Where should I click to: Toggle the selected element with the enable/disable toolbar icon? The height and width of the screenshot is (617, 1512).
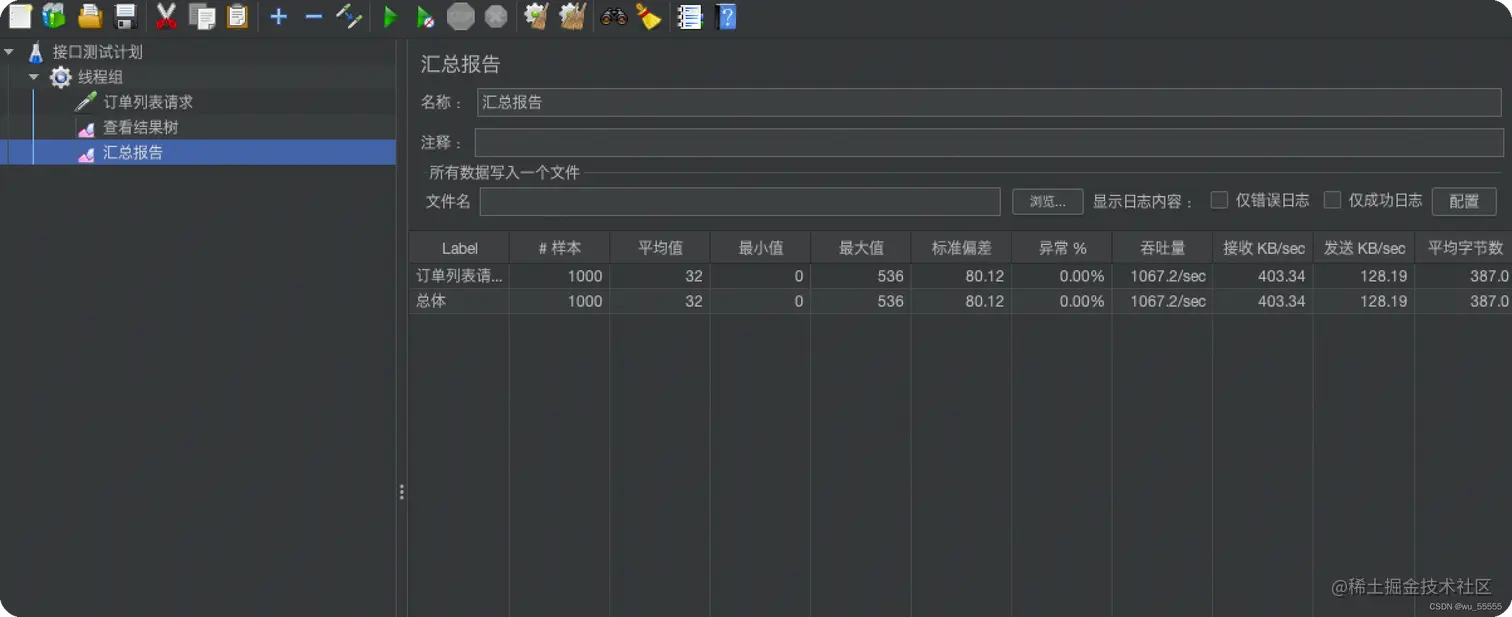coord(349,16)
